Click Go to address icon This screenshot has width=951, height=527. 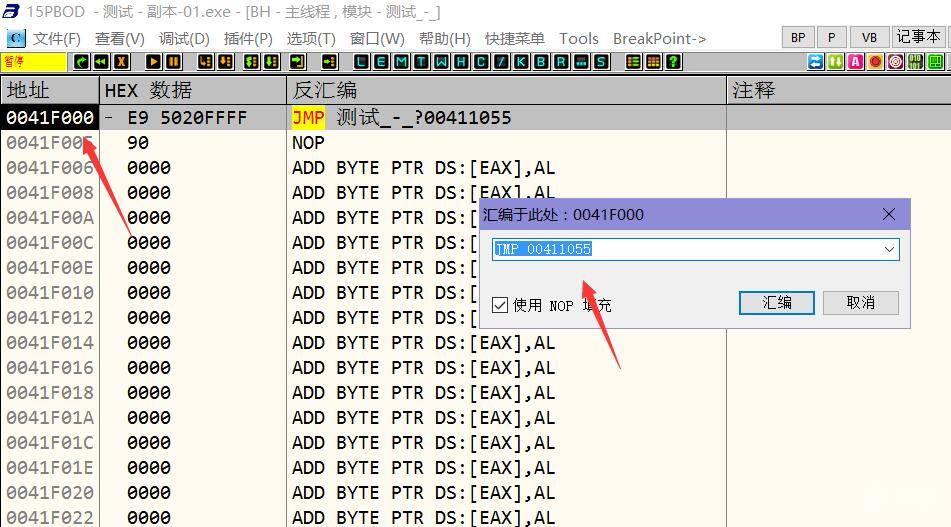(329, 62)
